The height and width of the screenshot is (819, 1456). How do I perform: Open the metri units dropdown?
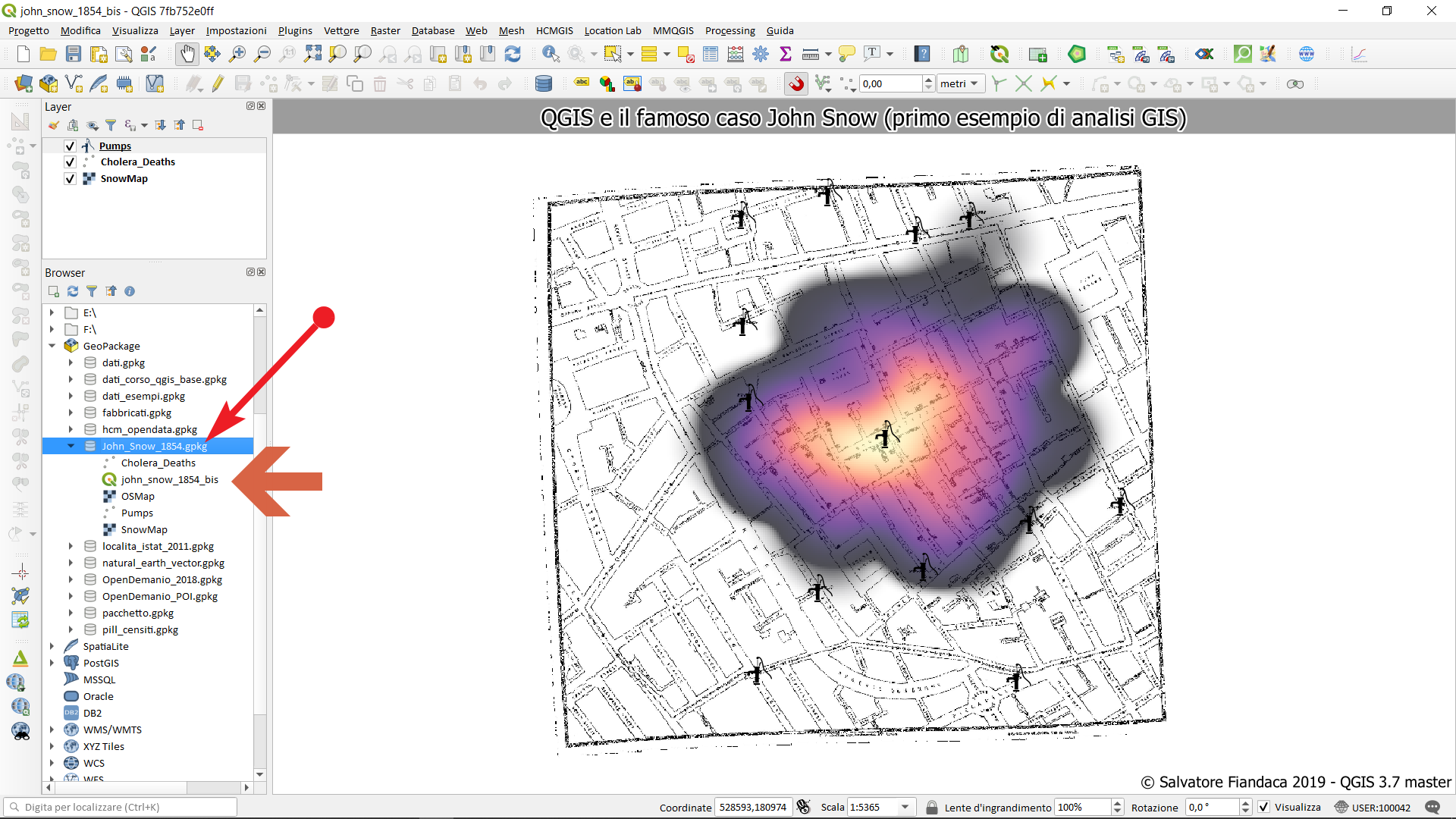(x=959, y=83)
